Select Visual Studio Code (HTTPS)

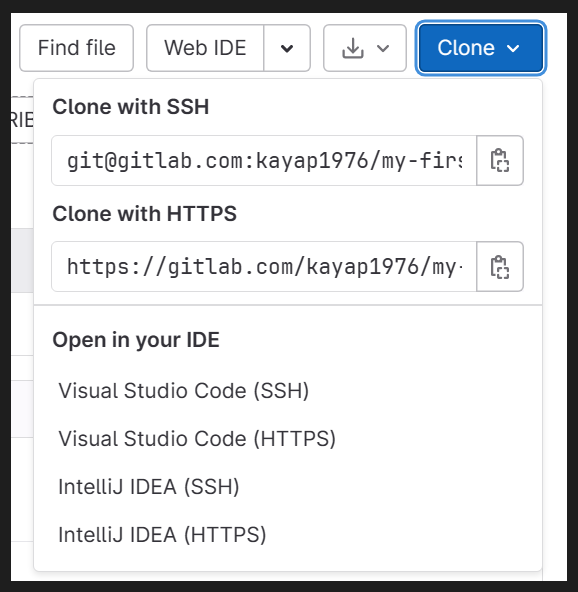coord(197,439)
